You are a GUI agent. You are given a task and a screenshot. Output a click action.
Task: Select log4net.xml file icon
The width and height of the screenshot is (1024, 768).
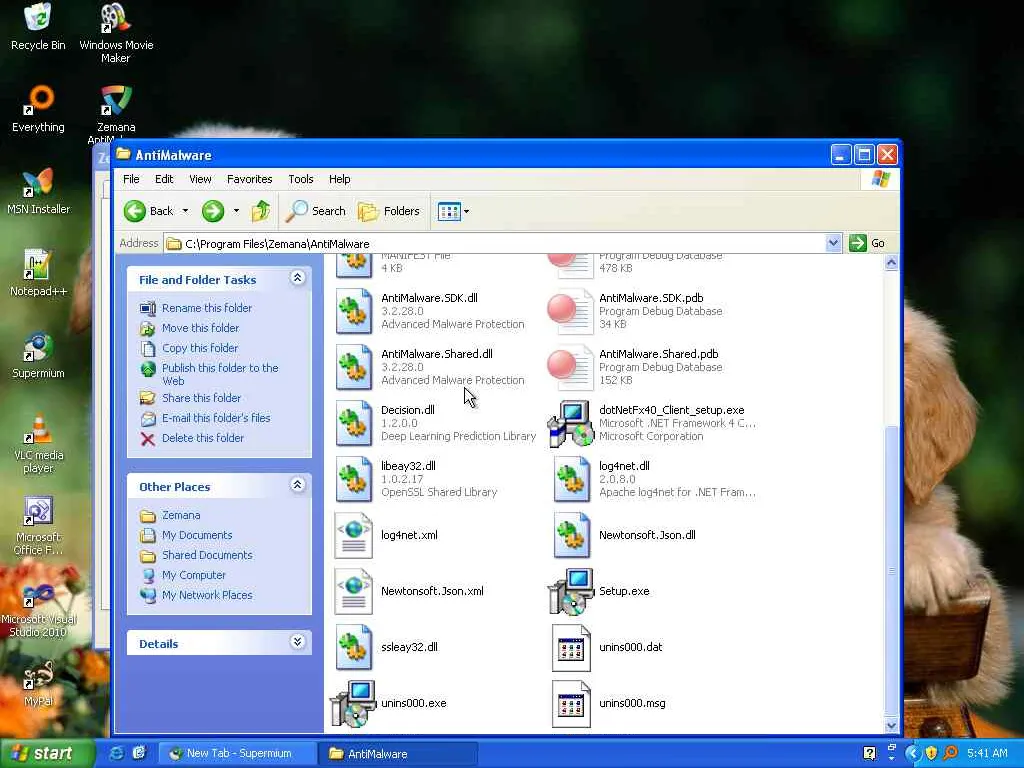(x=354, y=536)
